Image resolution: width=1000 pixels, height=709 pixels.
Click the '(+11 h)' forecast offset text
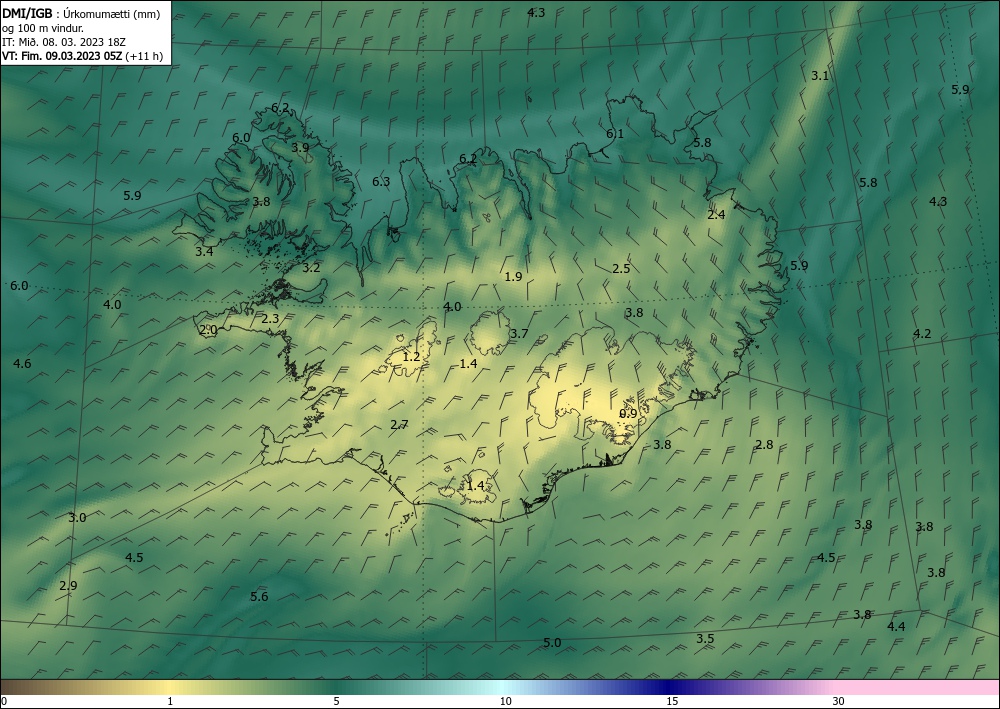[x=143, y=56]
